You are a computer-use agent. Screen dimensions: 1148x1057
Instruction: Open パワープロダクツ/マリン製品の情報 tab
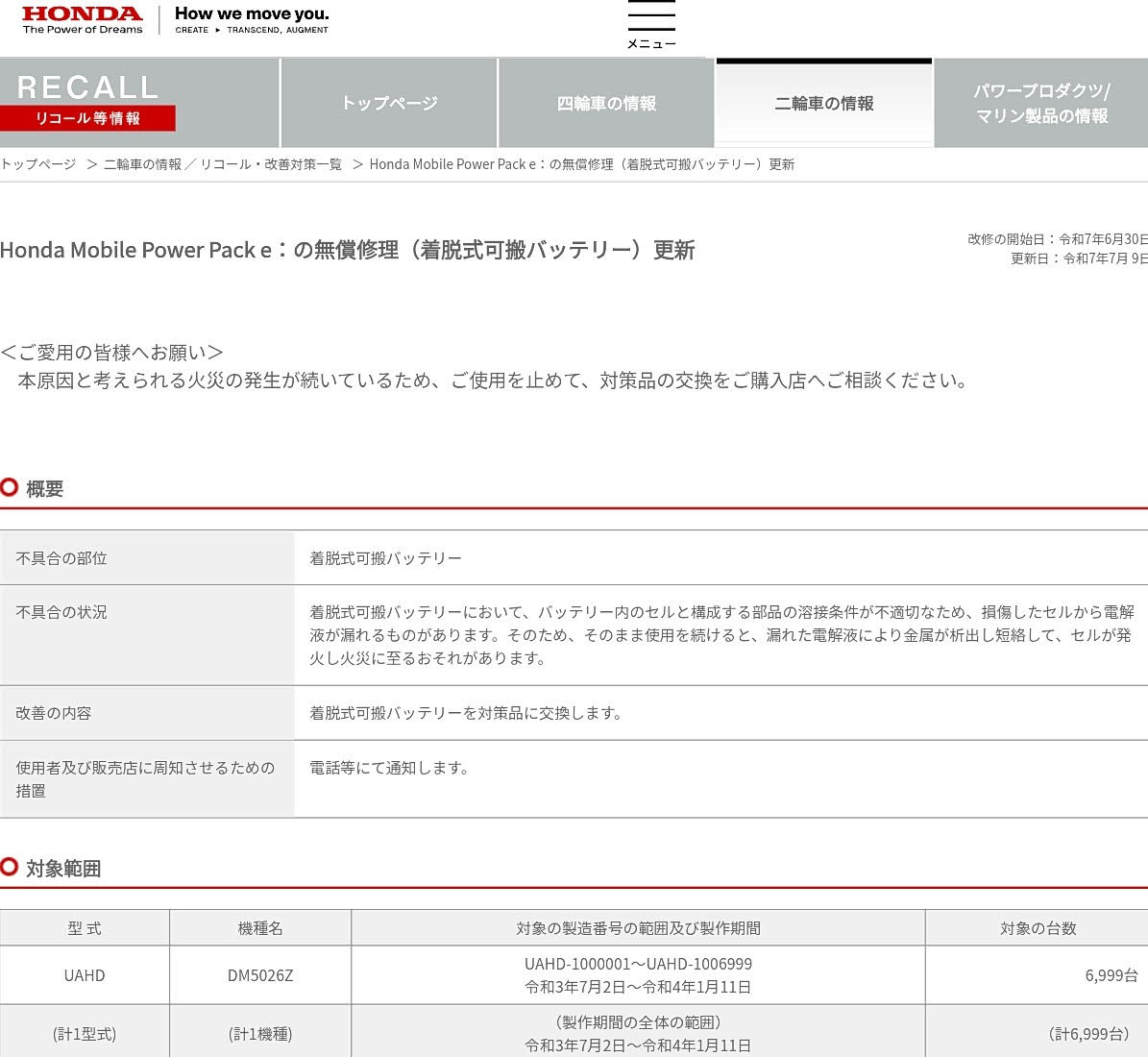point(1041,103)
